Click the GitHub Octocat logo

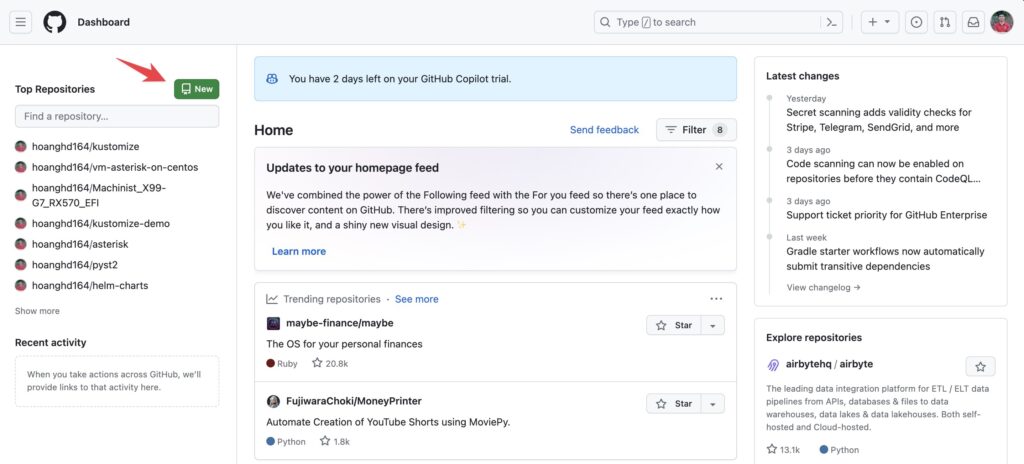pyautogui.click(x=55, y=22)
